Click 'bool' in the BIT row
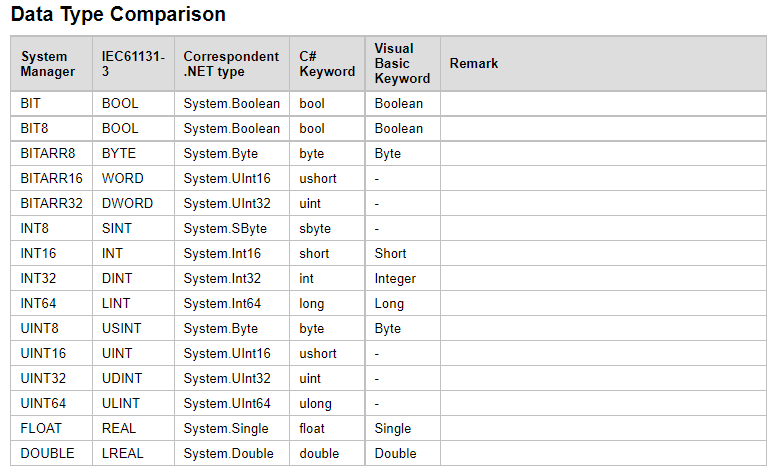772x473 pixels. [x=327, y=103]
